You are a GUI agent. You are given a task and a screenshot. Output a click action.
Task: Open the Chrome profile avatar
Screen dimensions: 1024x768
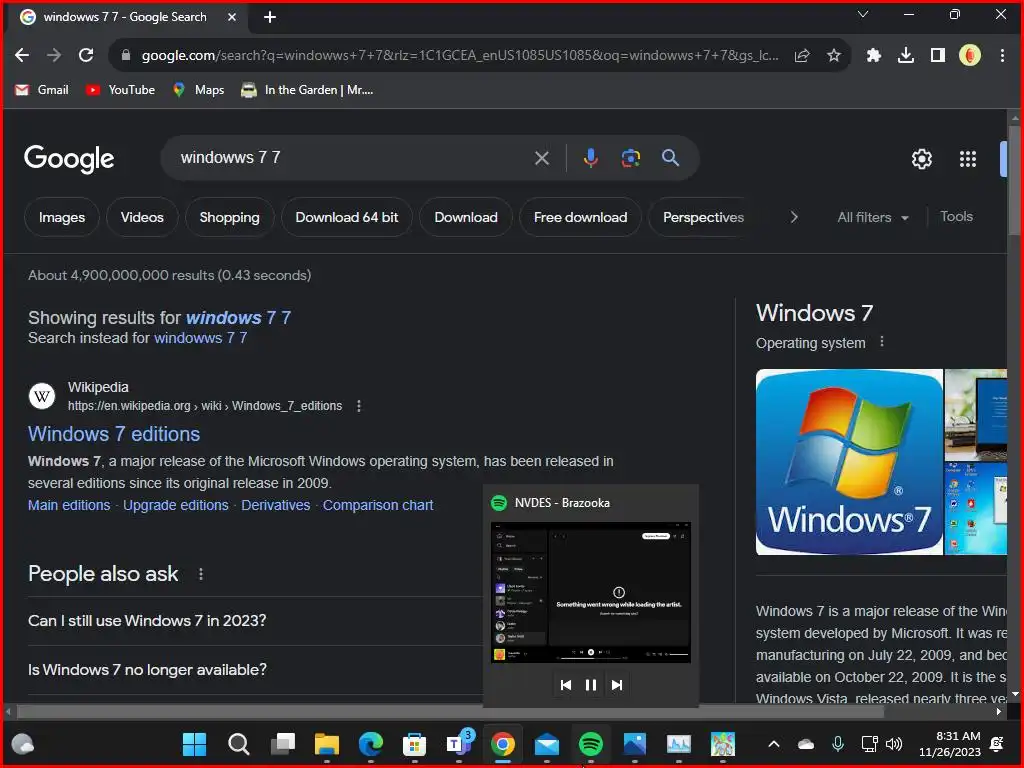(x=970, y=56)
